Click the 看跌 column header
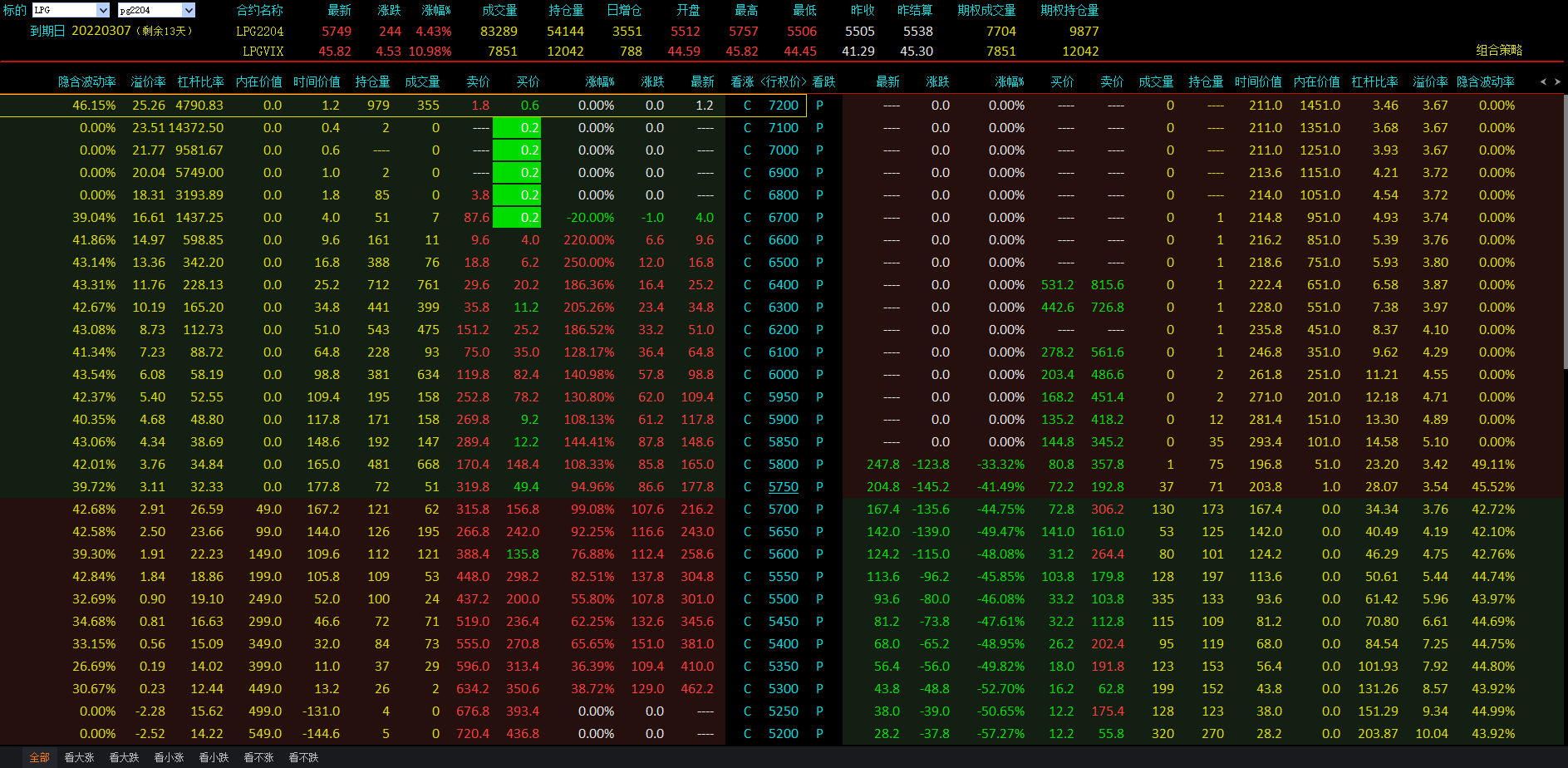Viewport: 1568px width, 768px height. point(823,81)
